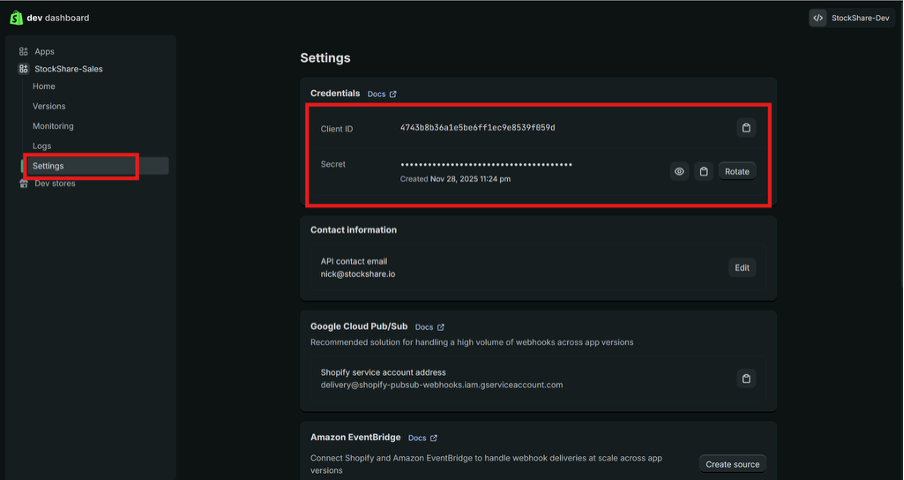Screen dimensions: 904x480
Task: Click the Secret label
Action: pyautogui.click(x=333, y=164)
